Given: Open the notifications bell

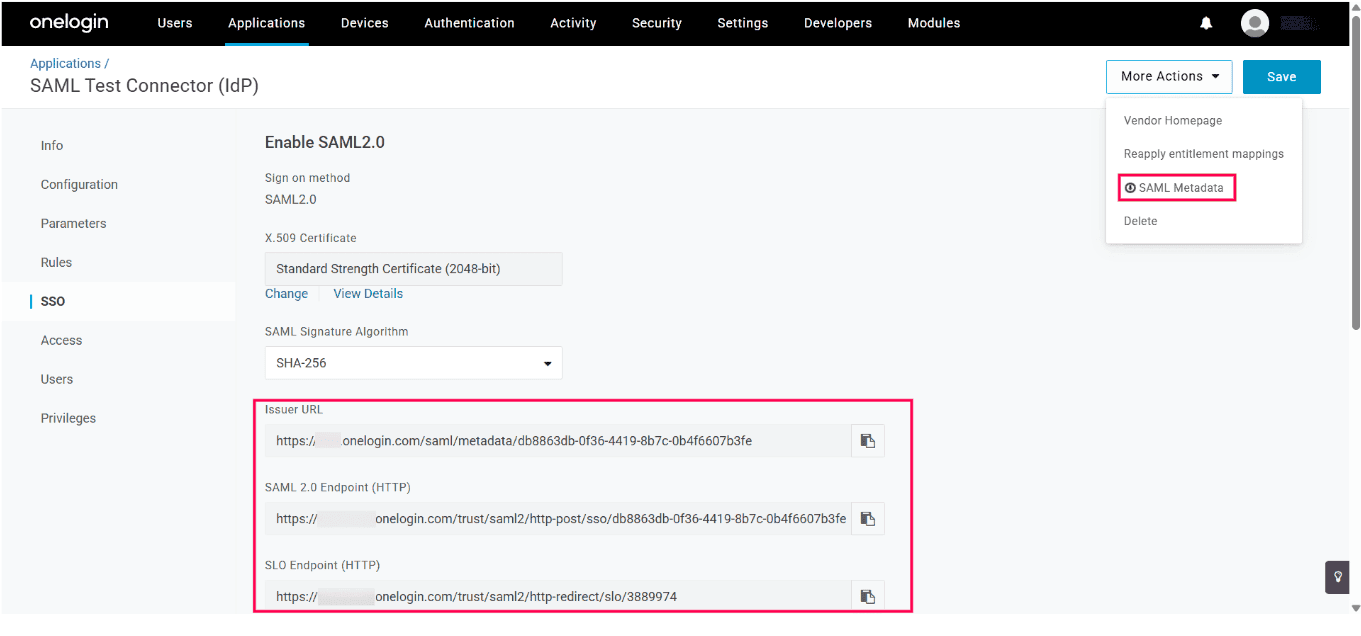Looking at the screenshot, I should click(x=1206, y=23).
